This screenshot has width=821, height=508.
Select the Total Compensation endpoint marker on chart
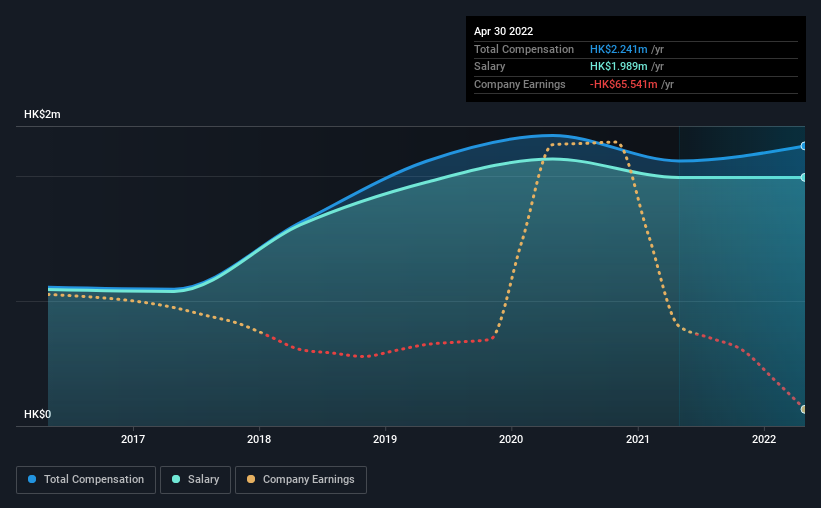[x=803, y=146]
